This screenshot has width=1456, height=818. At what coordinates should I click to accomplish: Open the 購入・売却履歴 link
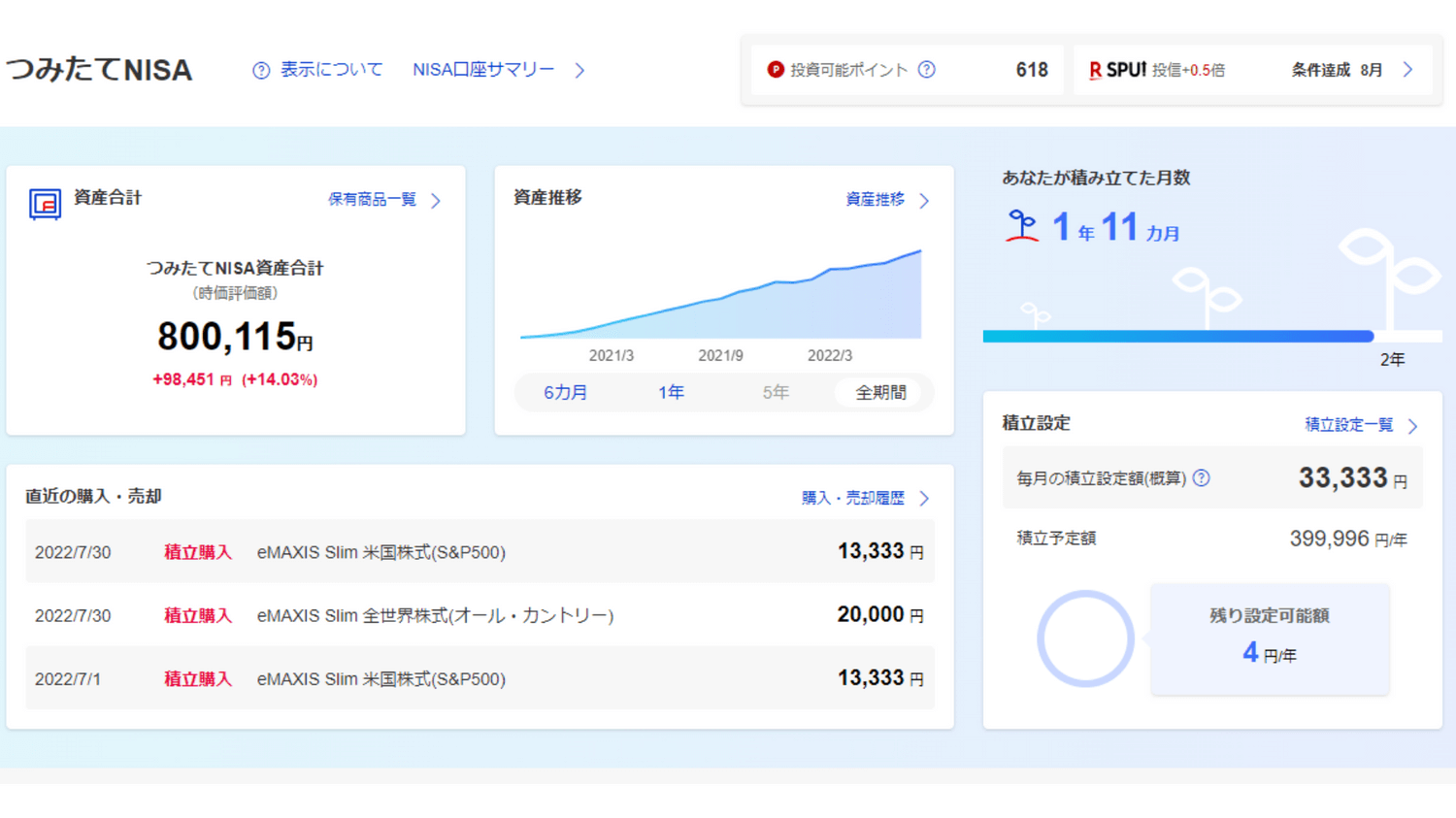[x=852, y=498]
